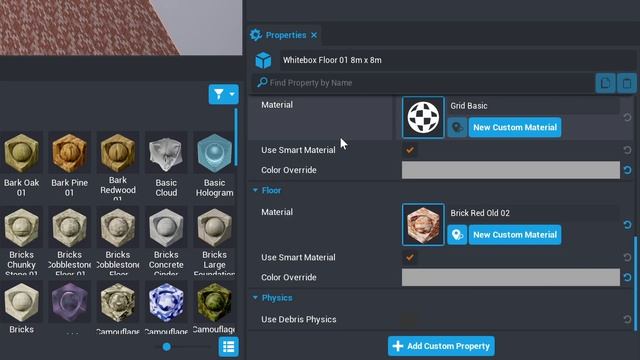Focus the Find Property by Name search

(424, 83)
